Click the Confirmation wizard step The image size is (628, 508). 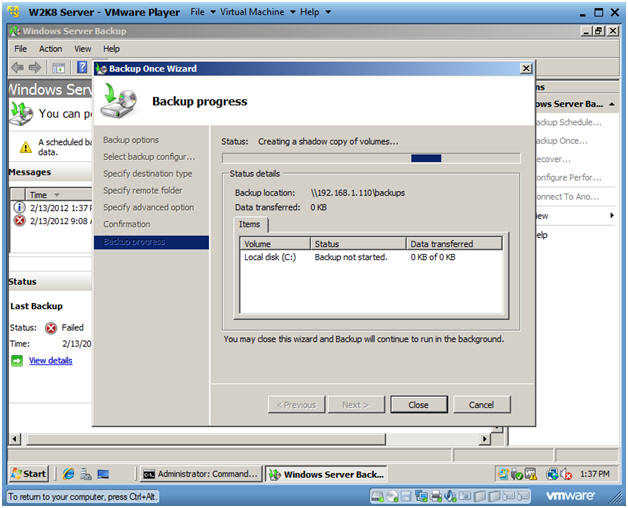pyautogui.click(x=127, y=224)
